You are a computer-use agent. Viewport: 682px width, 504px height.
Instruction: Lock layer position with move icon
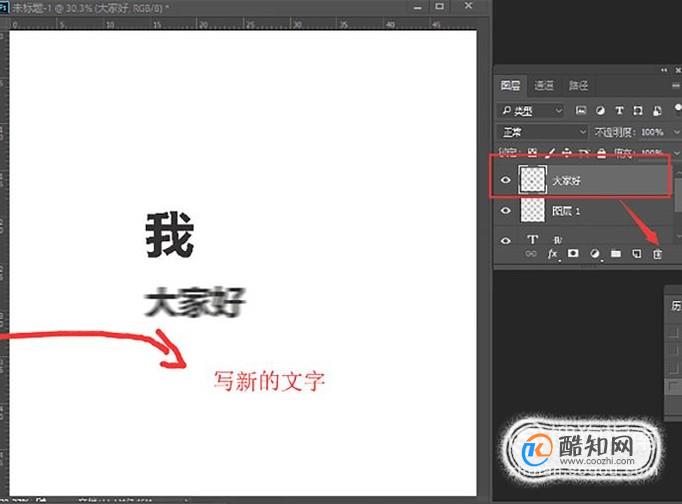(566, 153)
